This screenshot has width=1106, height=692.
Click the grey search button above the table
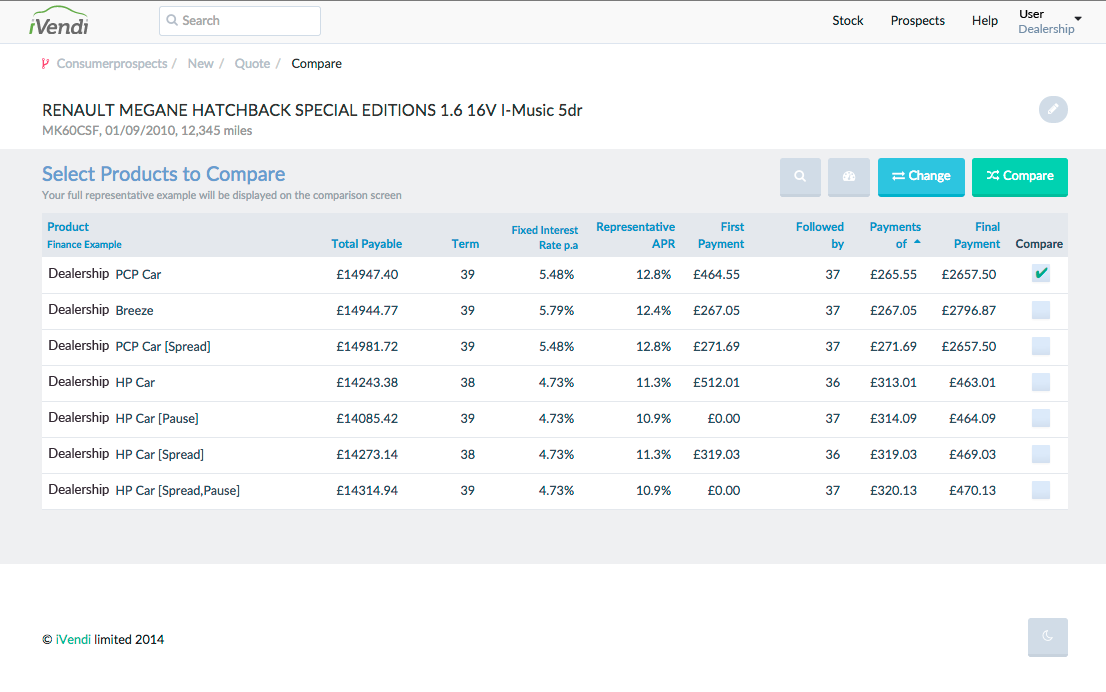[800, 176]
